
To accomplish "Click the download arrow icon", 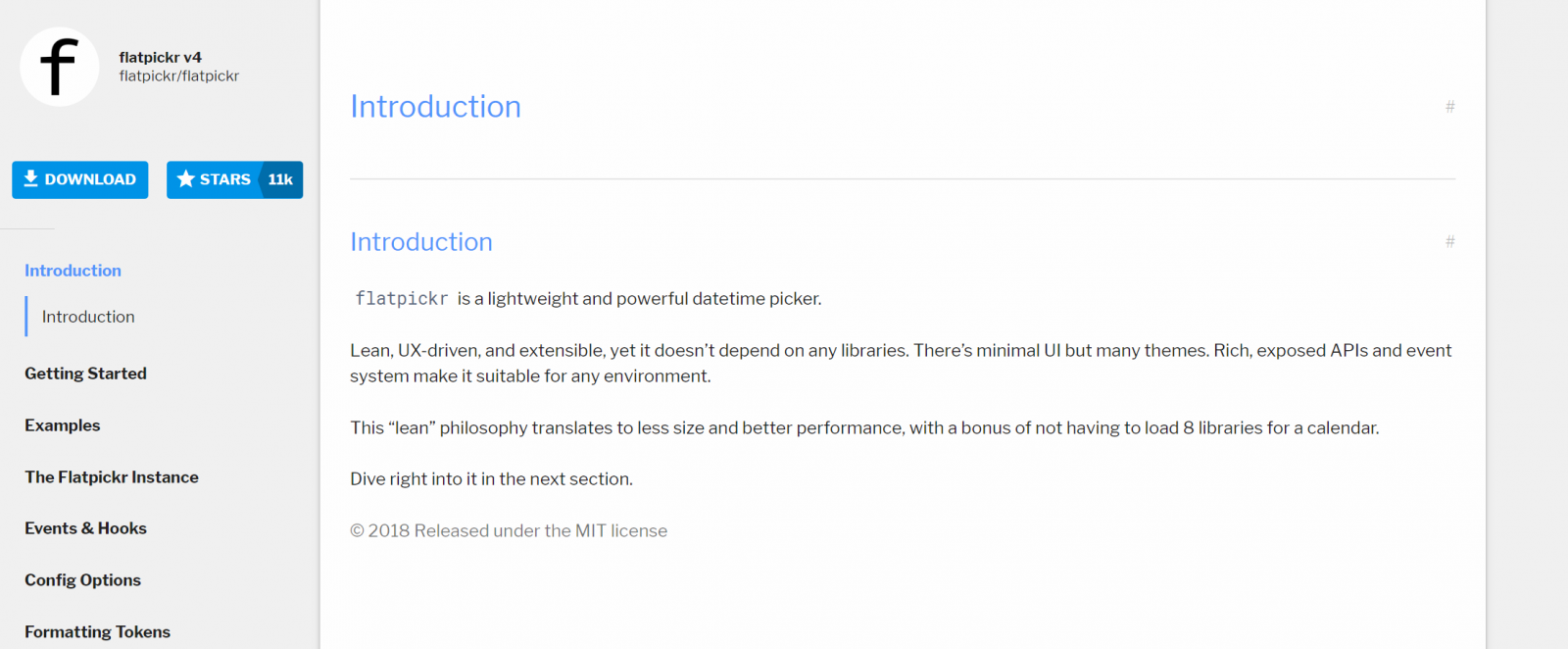I will pyautogui.click(x=31, y=178).
